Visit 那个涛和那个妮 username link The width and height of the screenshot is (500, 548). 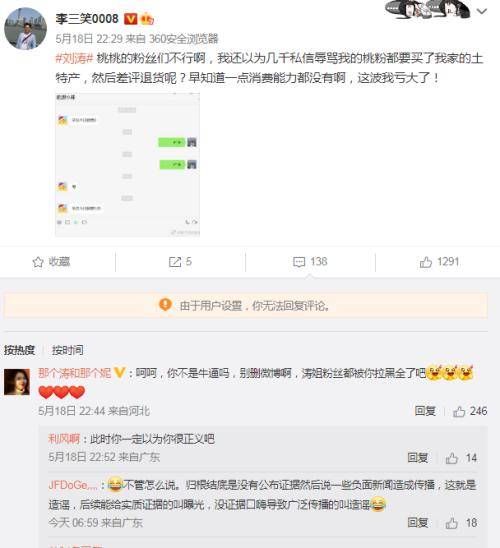click(x=74, y=373)
